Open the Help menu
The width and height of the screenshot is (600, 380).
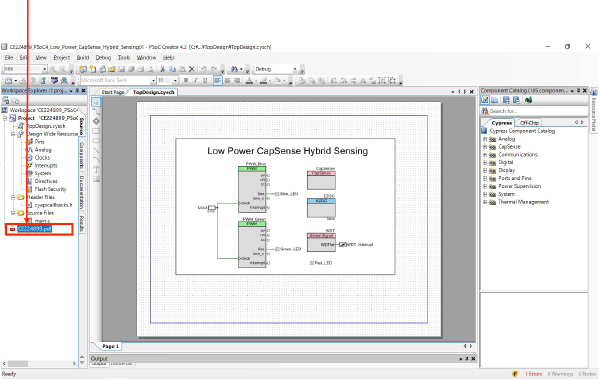coord(168,57)
